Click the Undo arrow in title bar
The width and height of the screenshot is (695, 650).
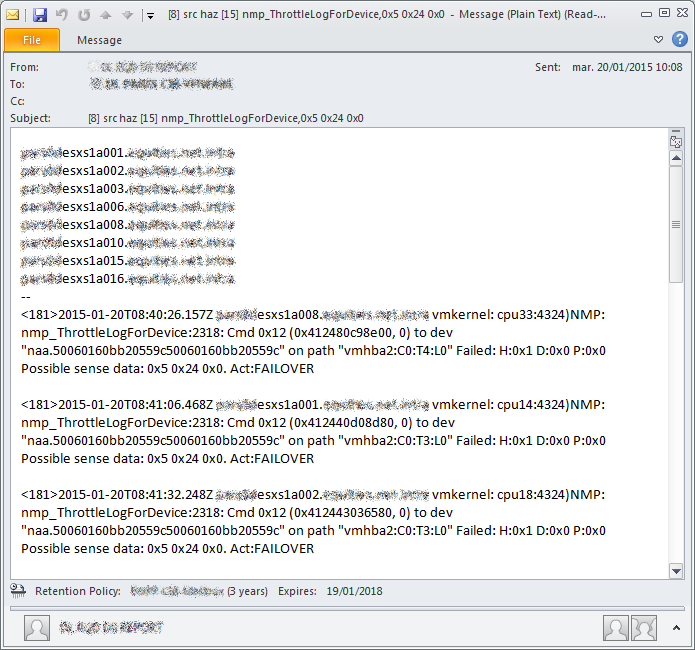click(62, 15)
